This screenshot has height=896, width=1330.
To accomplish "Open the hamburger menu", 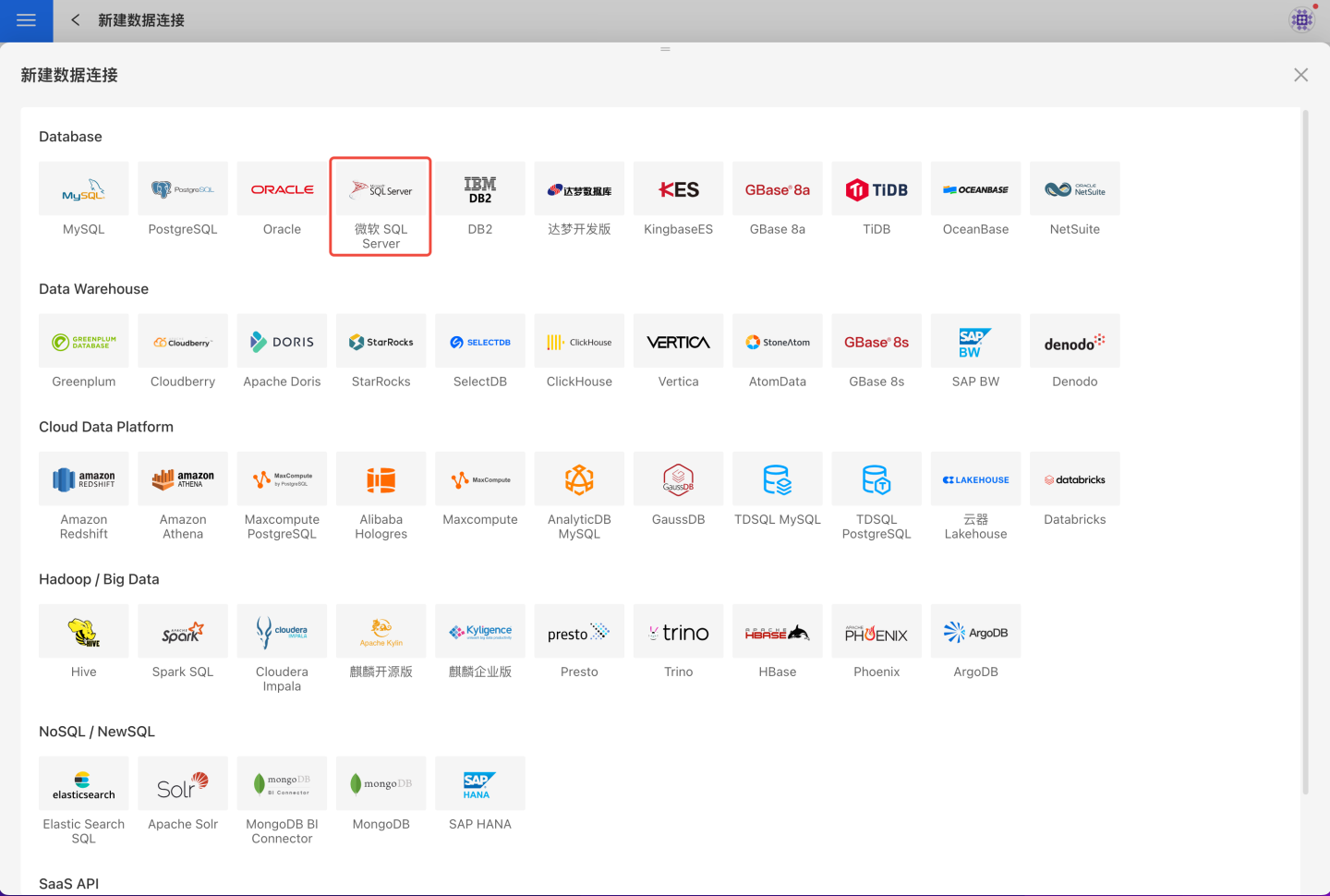I will tap(26, 20).
